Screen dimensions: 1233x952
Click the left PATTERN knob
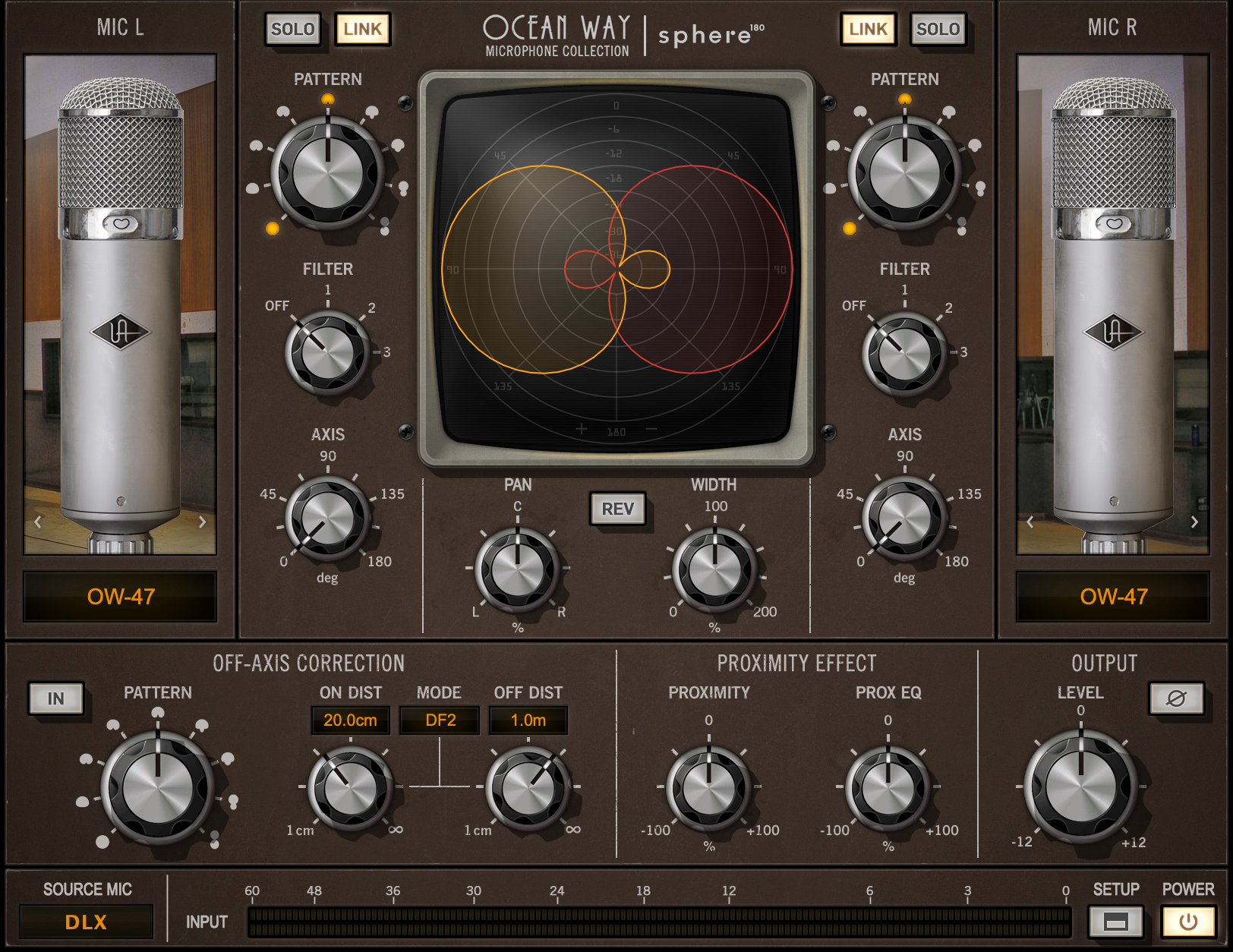click(328, 173)
